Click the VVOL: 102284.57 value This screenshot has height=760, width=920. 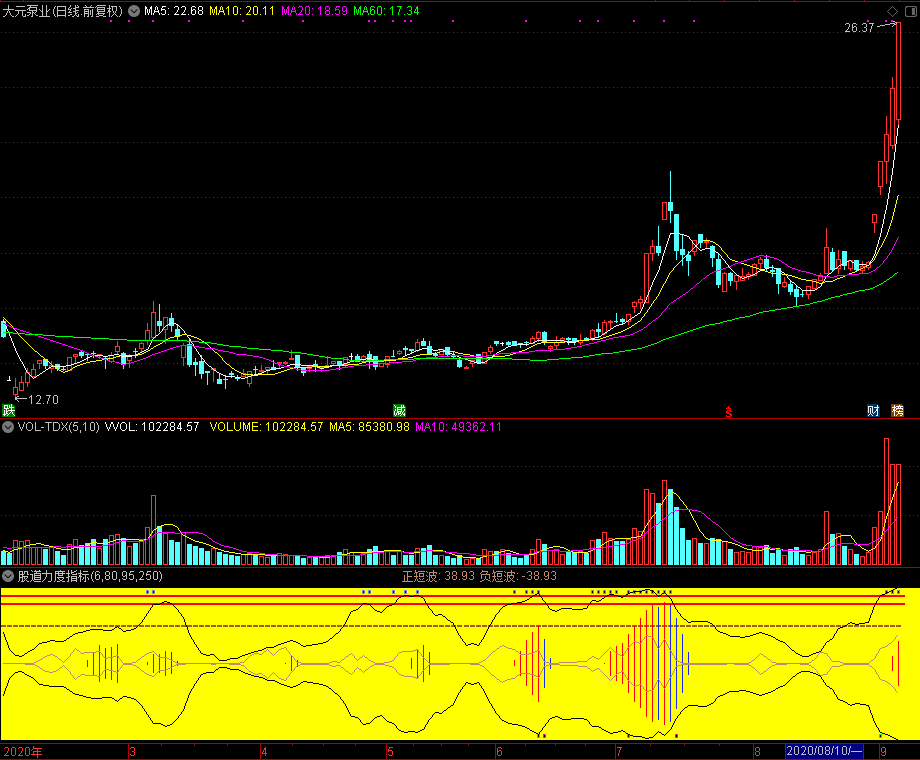(x=152, y=427)
